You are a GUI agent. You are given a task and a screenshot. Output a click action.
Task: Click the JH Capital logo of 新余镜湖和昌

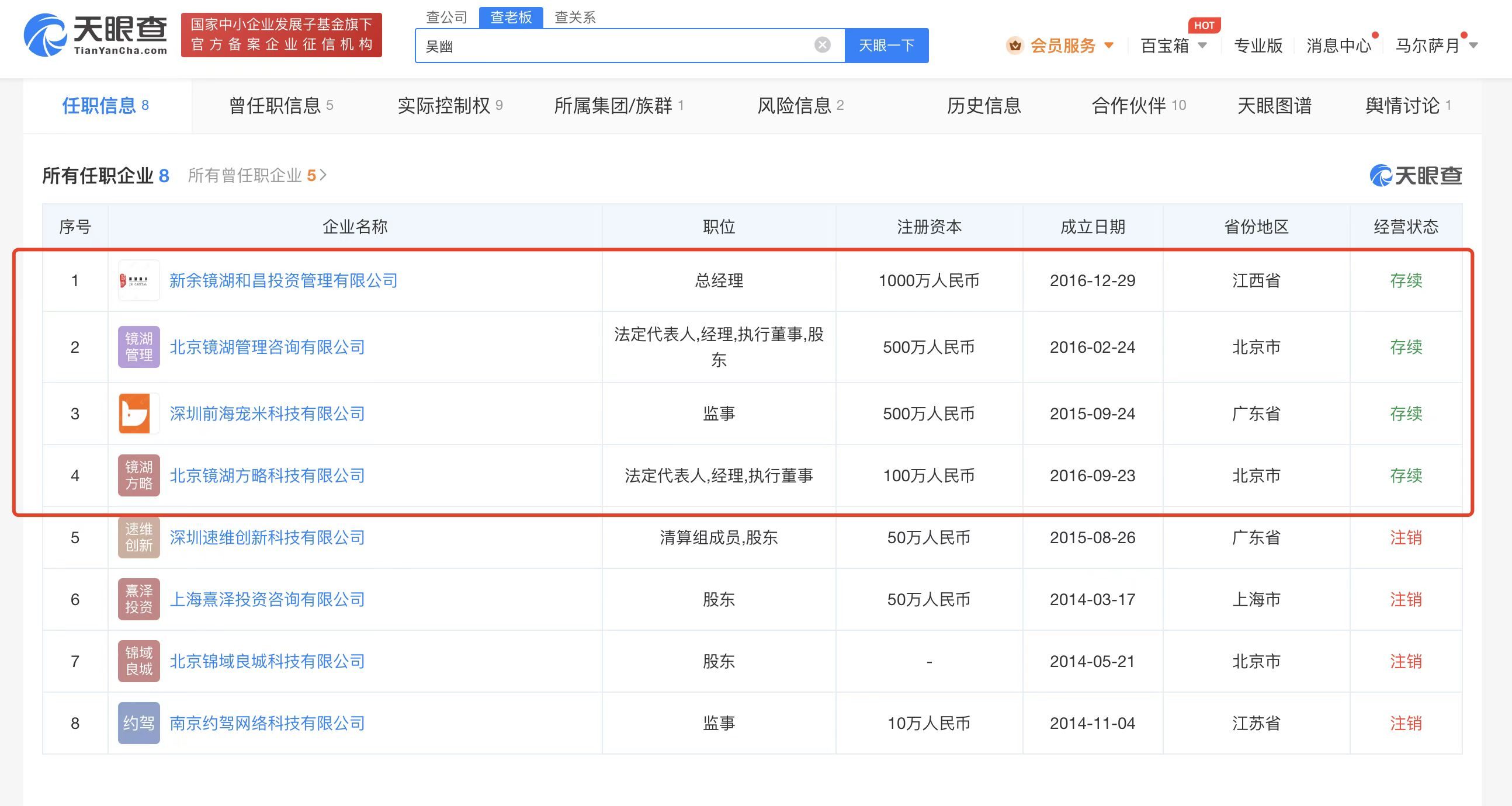(x=138, y=280)
